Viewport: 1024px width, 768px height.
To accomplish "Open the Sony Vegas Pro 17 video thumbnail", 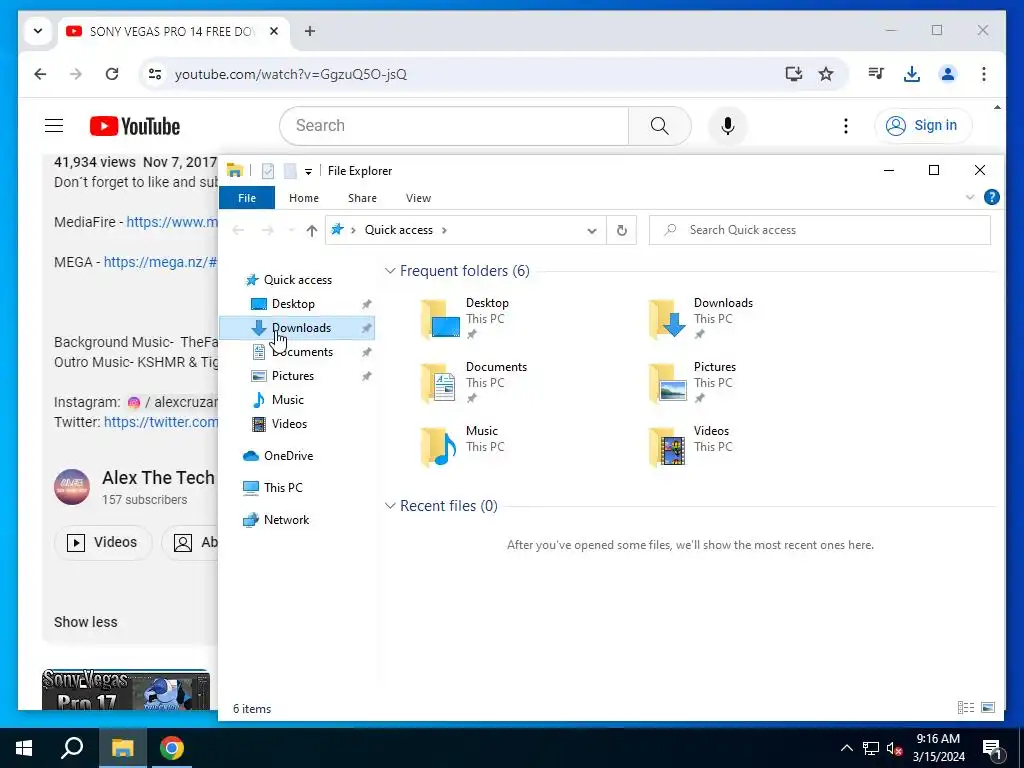I will [x=126, y=690].
